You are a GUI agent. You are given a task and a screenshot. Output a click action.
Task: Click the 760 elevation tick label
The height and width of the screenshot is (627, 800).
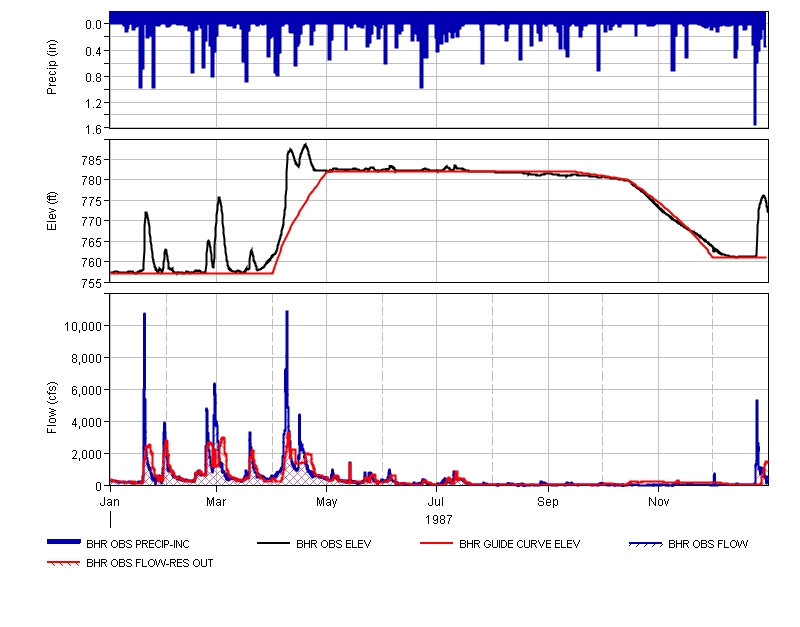[92, 262]
